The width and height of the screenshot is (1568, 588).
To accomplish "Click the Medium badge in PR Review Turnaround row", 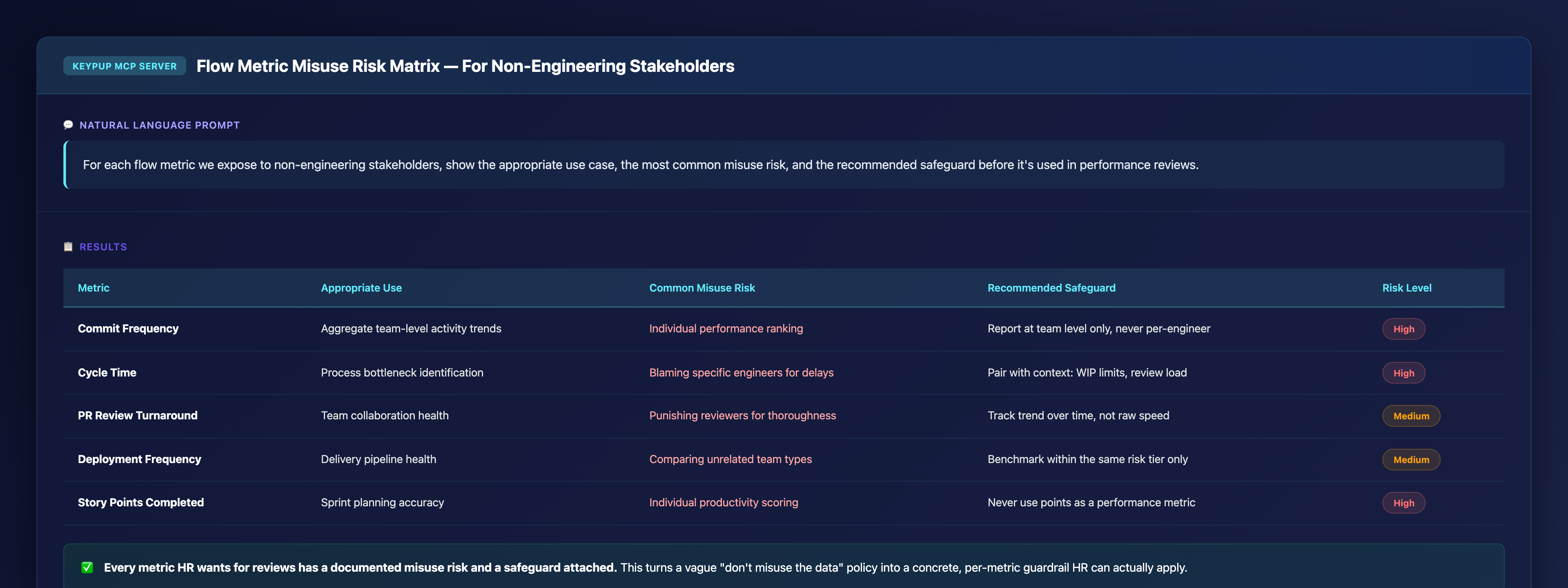I will [x=1410, y=416].
